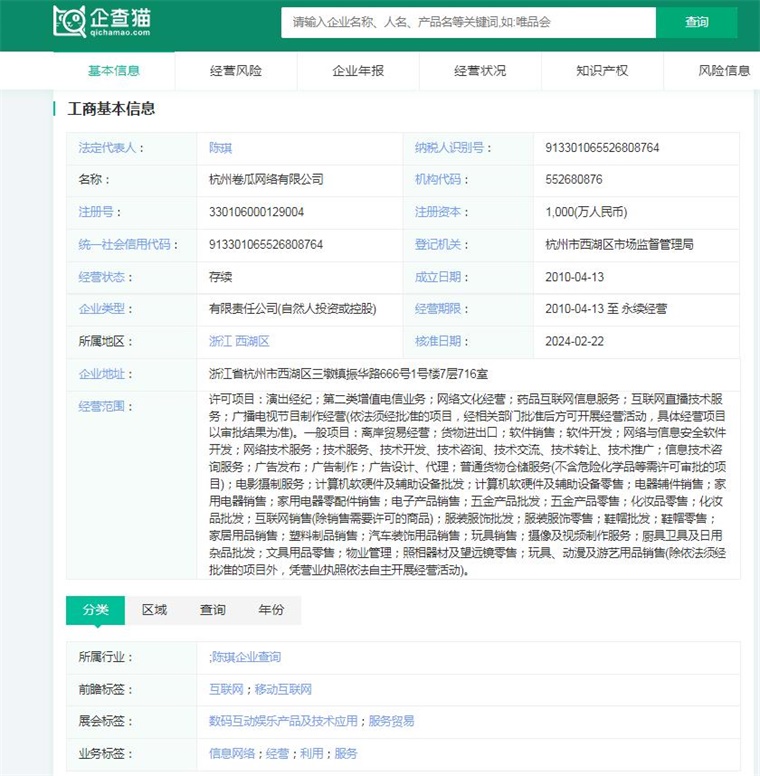Select 杭州市西湖区市场监督管理局 text

619,244
